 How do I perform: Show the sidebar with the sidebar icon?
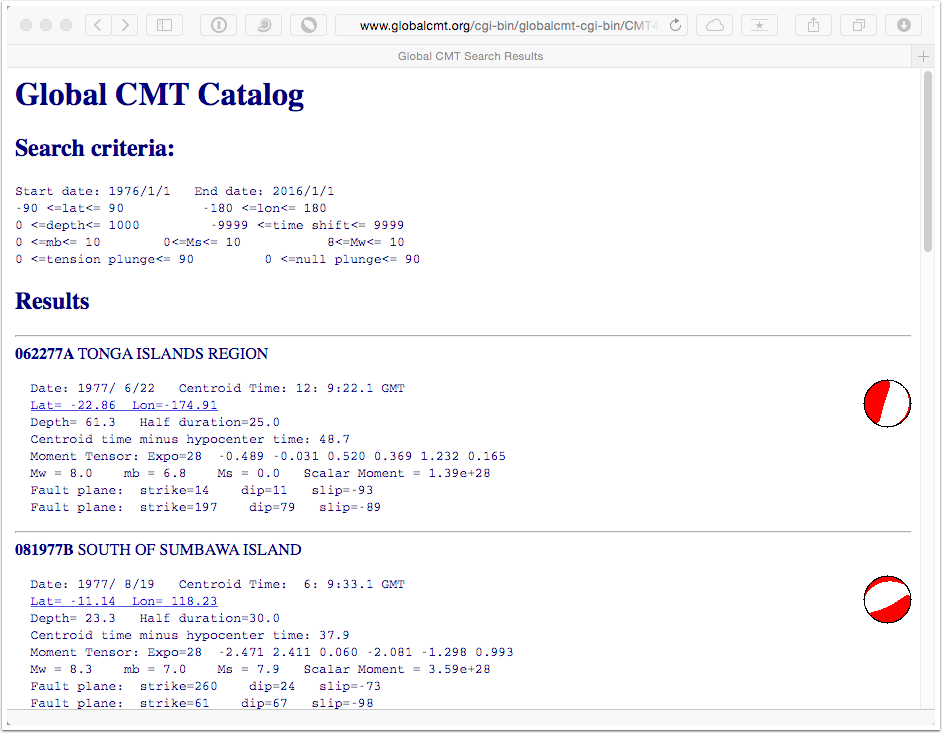click(164, 25)
